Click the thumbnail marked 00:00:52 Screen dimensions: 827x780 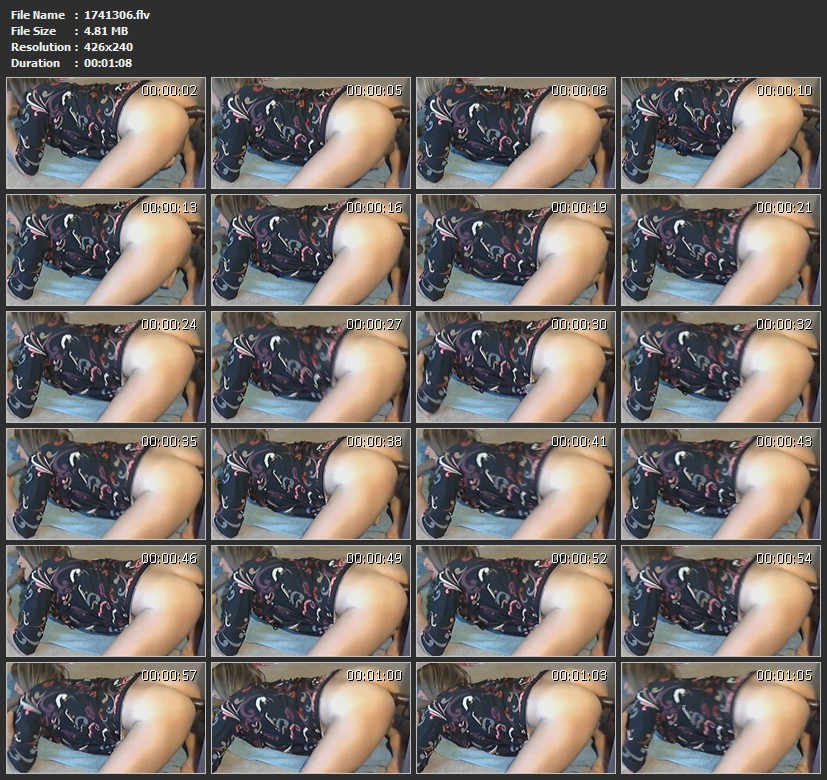tap(516, 601)
